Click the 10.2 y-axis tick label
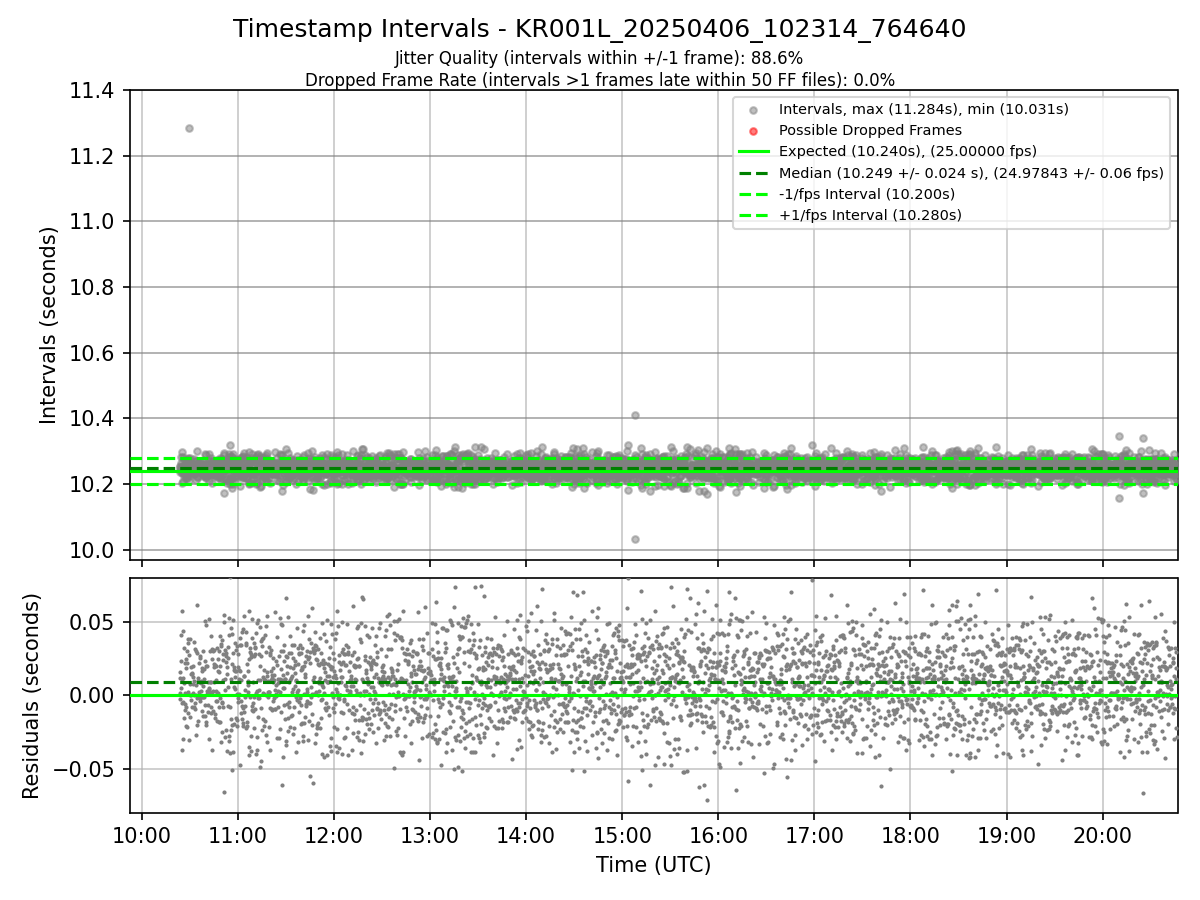 click(93, 484)
